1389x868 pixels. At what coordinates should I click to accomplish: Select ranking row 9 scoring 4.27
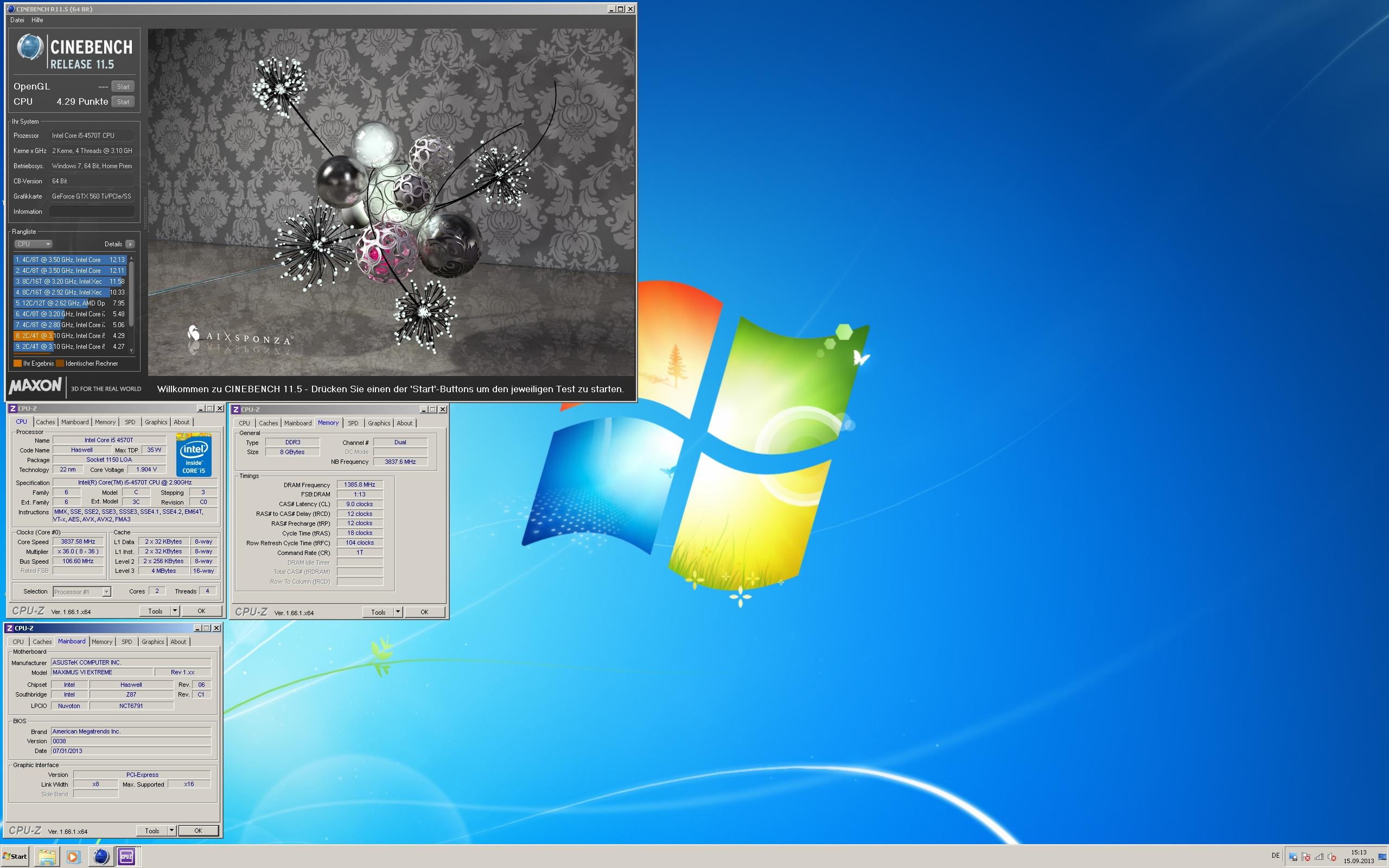coord(70,347)
